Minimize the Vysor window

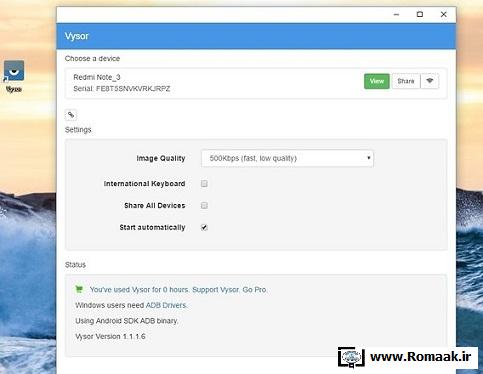tap(396, 15)
